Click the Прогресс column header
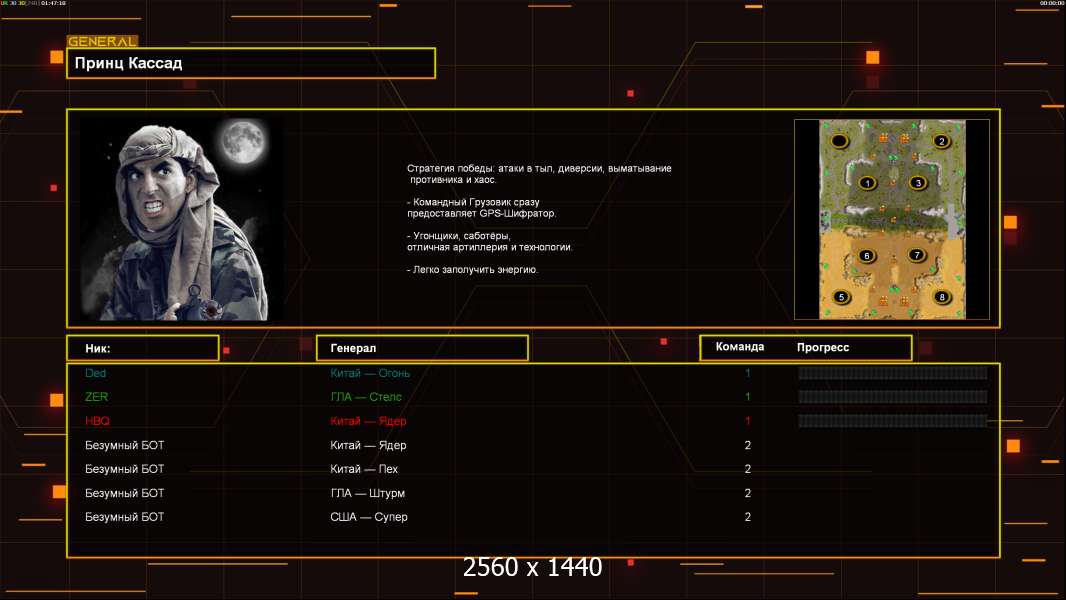 click(x=823, y=348)
